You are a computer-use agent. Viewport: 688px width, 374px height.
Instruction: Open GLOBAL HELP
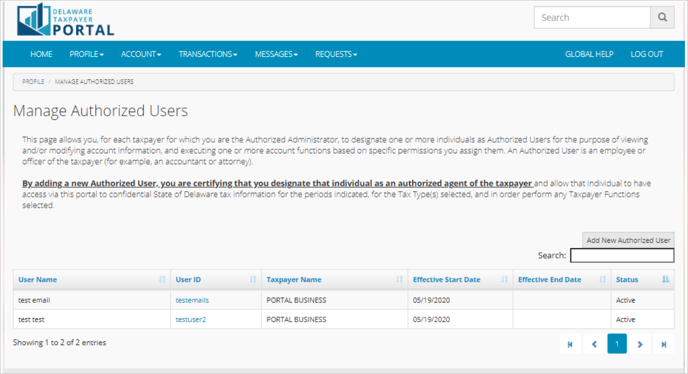(x=589, y=54)
